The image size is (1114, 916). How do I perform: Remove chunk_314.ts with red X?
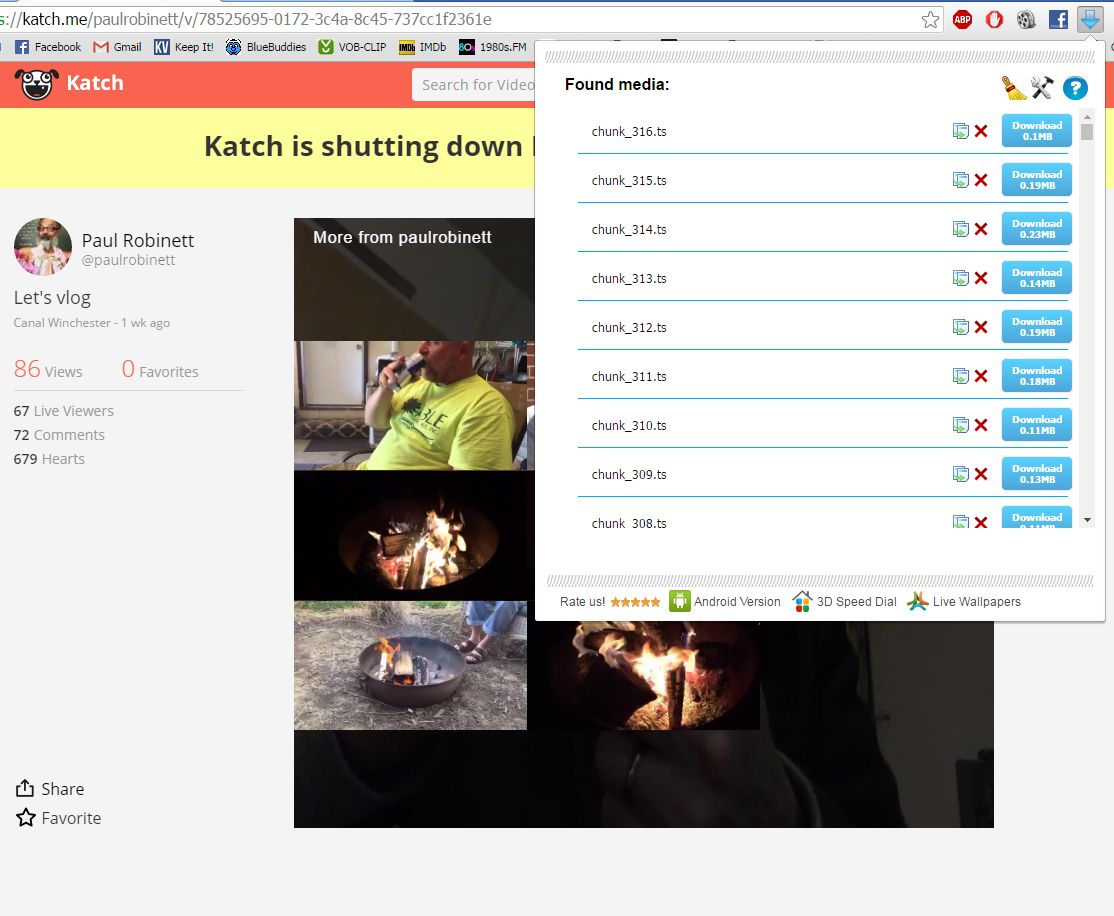(x=981, y=230)
